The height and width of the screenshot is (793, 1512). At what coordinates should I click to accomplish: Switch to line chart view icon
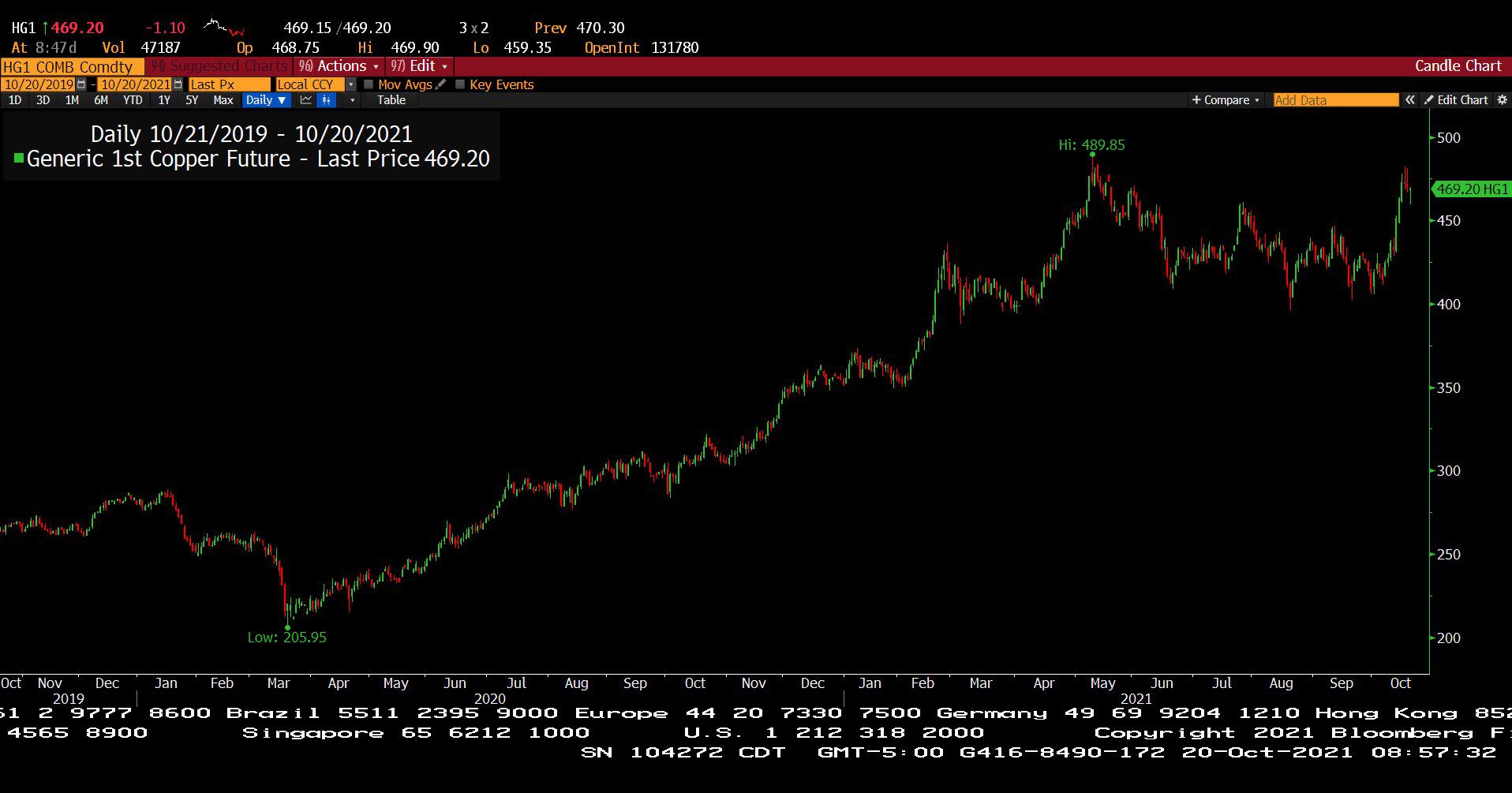point(305,100)
